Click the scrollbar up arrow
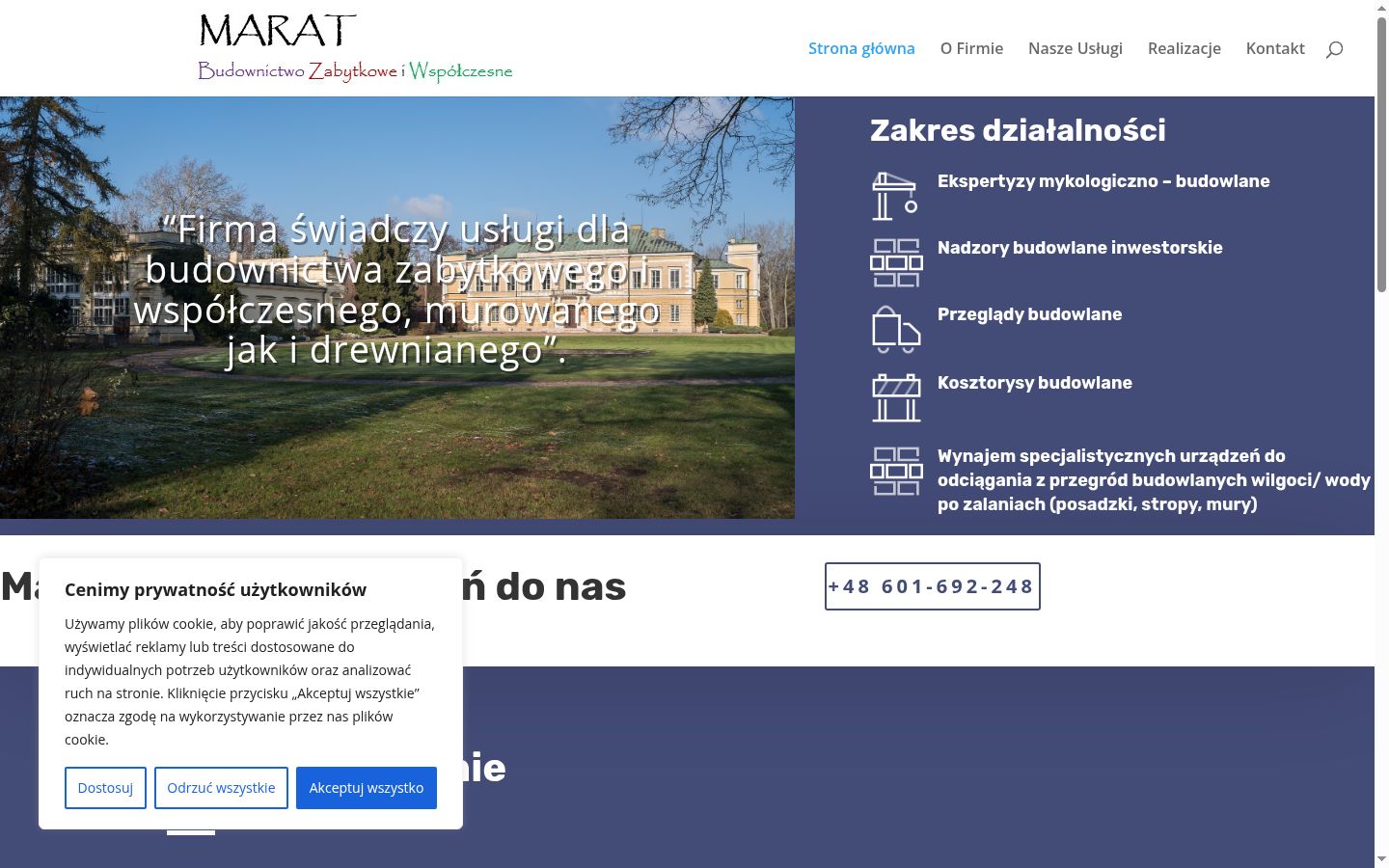This screenshot has width=1389, height=868. tap(1381, 8)
